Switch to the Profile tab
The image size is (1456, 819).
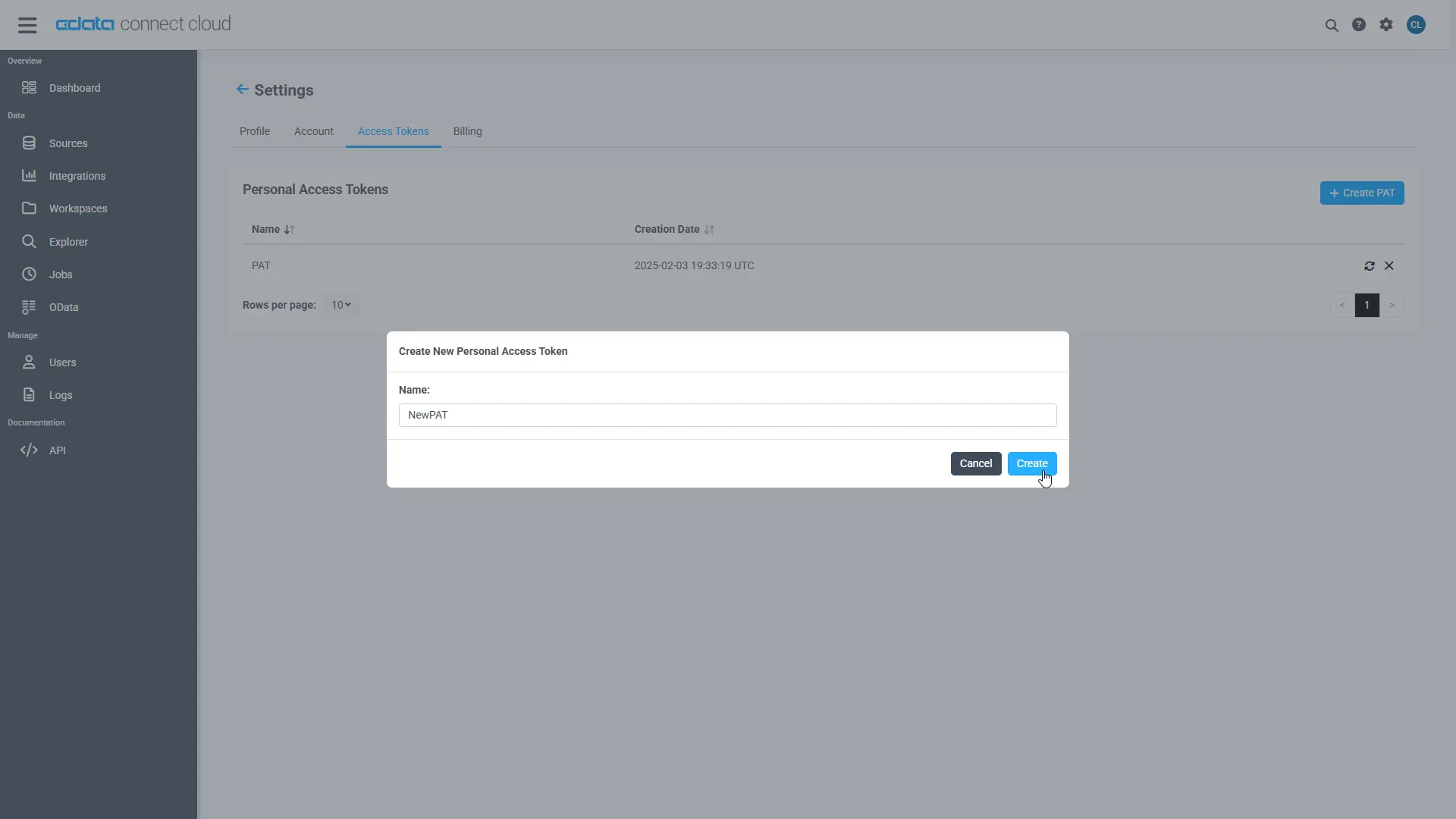point(255,131)
